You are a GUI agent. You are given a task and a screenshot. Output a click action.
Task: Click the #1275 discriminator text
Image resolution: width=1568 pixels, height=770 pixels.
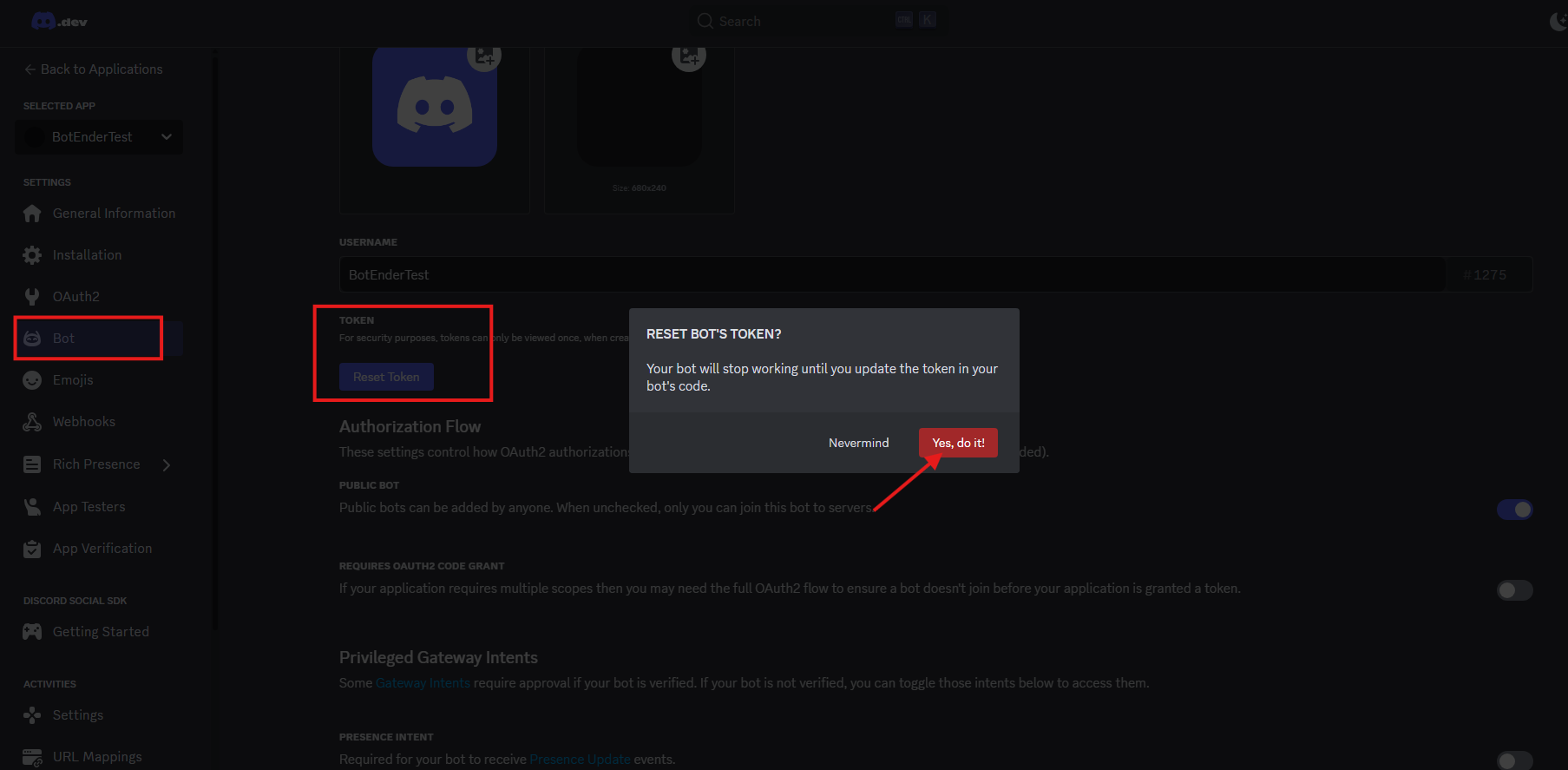[x=1485, y=274]
